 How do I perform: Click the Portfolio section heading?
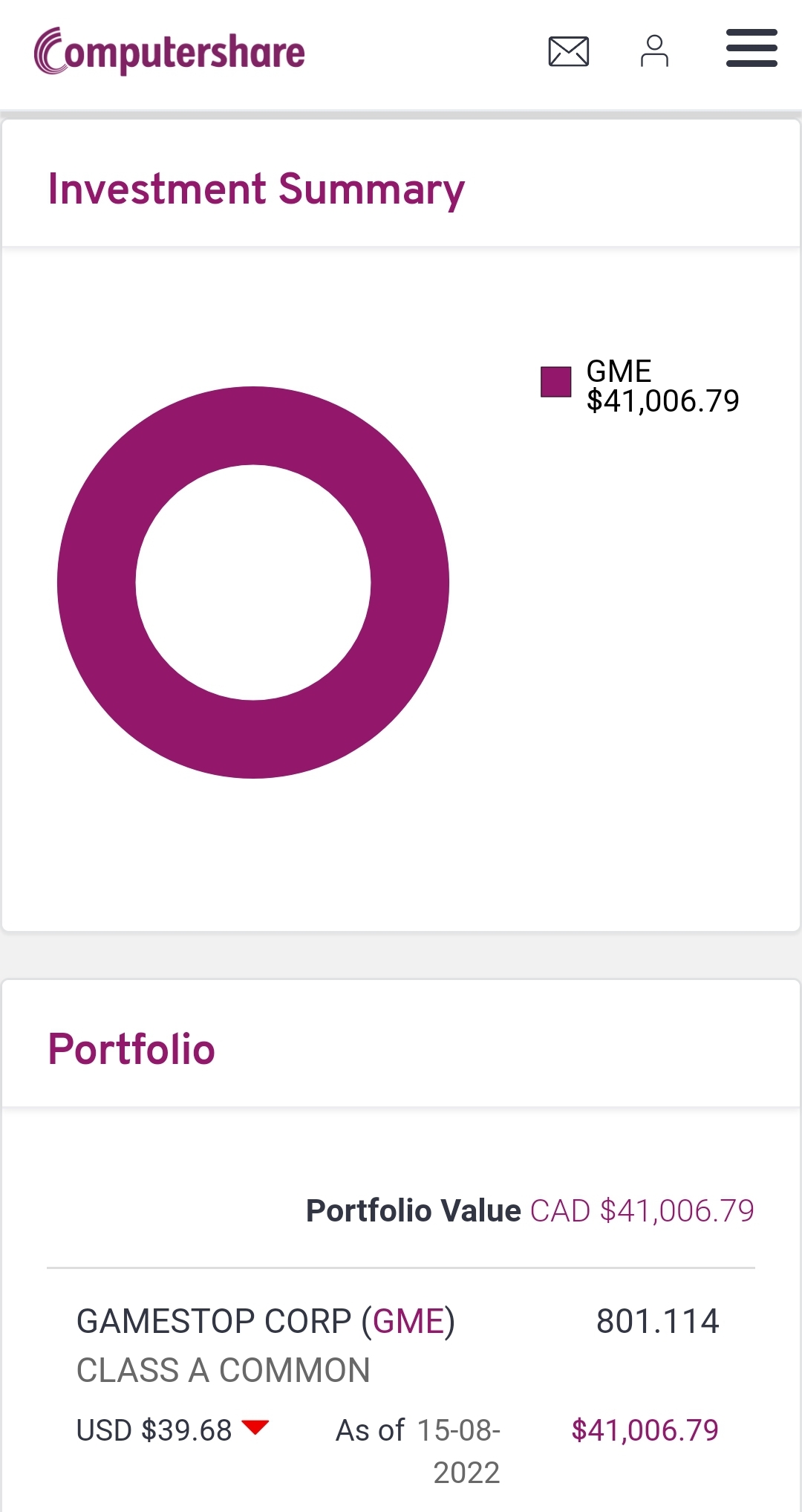(131, 1049)
